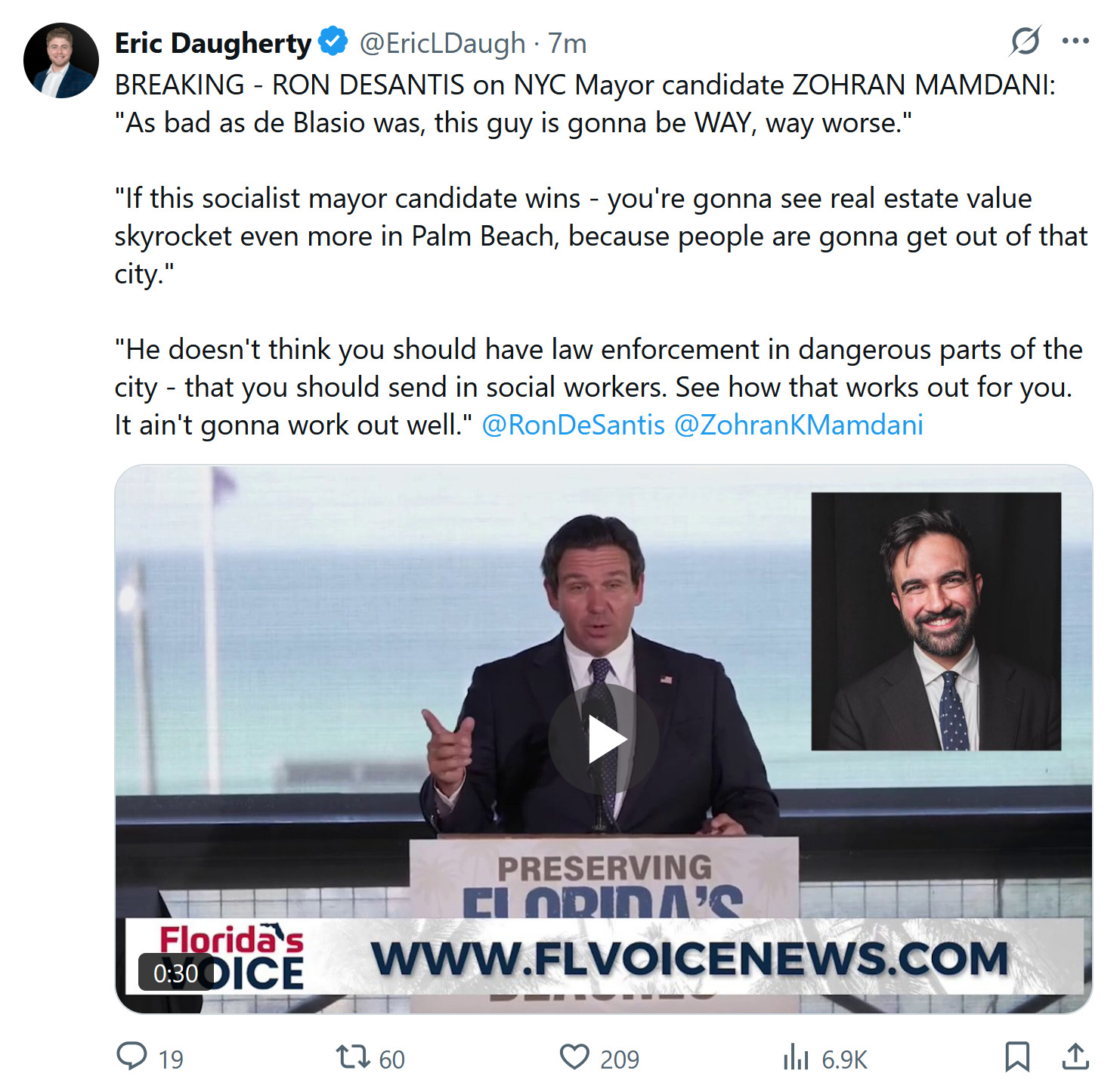
Task: Click the reply speech bubble icon
Action: [x=132, y=1056]
